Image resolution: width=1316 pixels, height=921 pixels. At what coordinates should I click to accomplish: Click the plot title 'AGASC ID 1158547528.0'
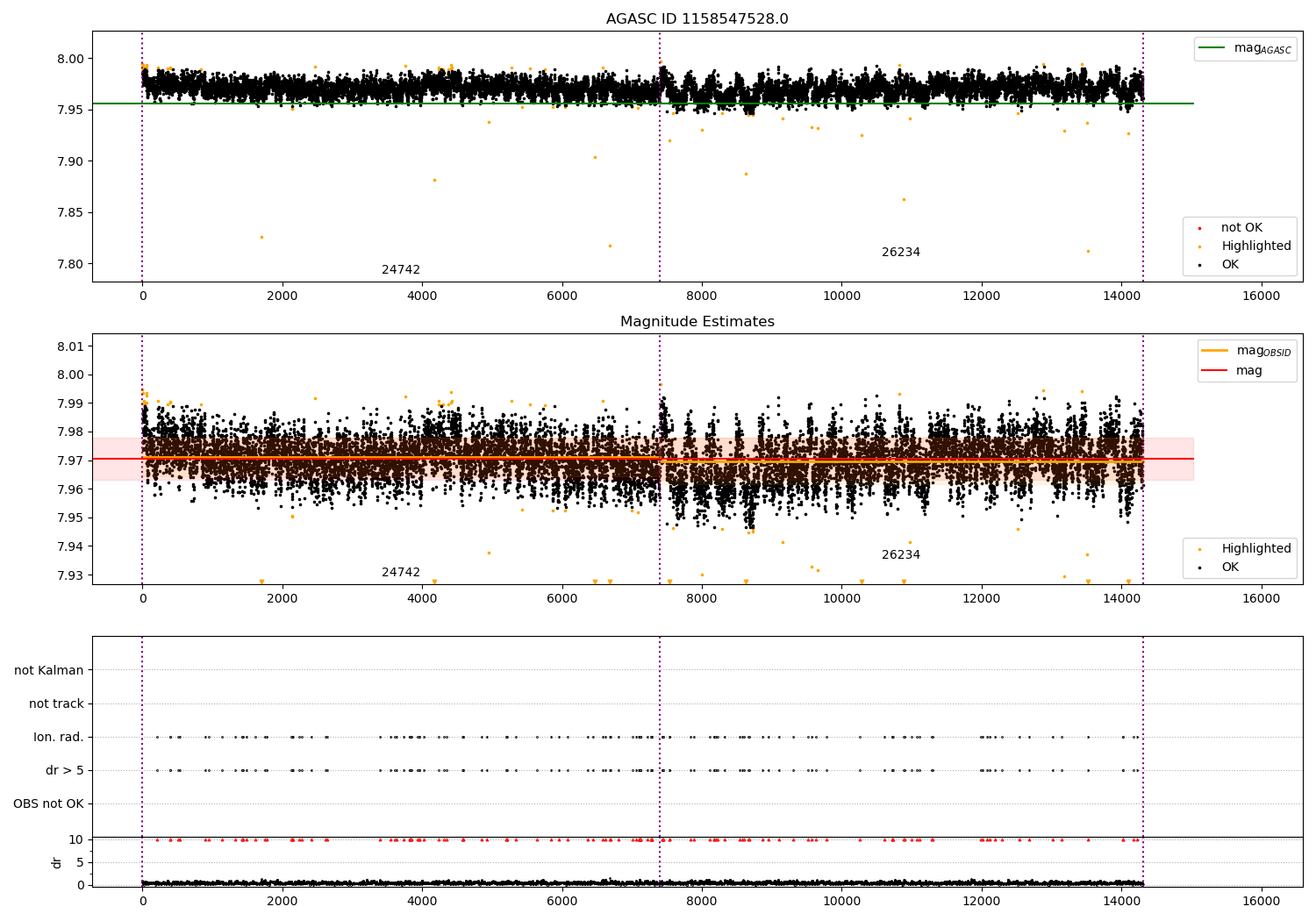(697, 19)
